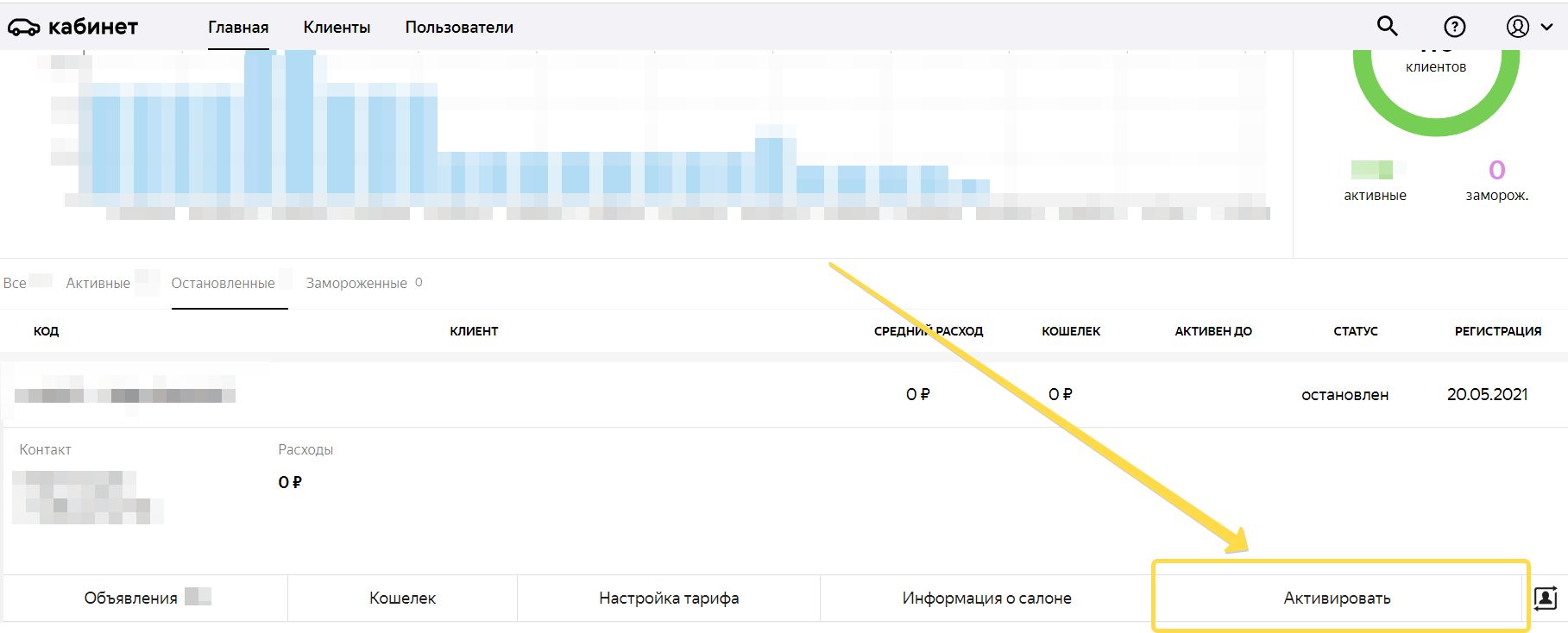Select the Активные tab
The width and height of the screenshot is (1568, 633).
point(98,283)
